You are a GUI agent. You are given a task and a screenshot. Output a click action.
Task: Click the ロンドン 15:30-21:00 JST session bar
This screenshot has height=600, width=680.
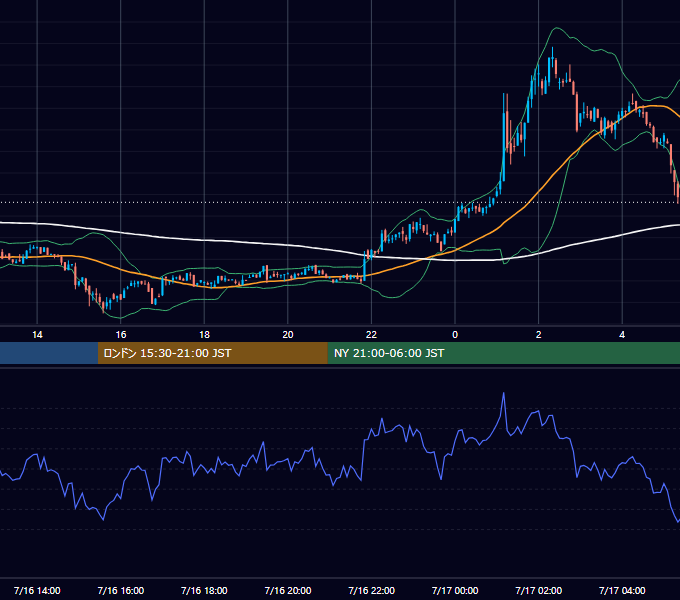212,353
